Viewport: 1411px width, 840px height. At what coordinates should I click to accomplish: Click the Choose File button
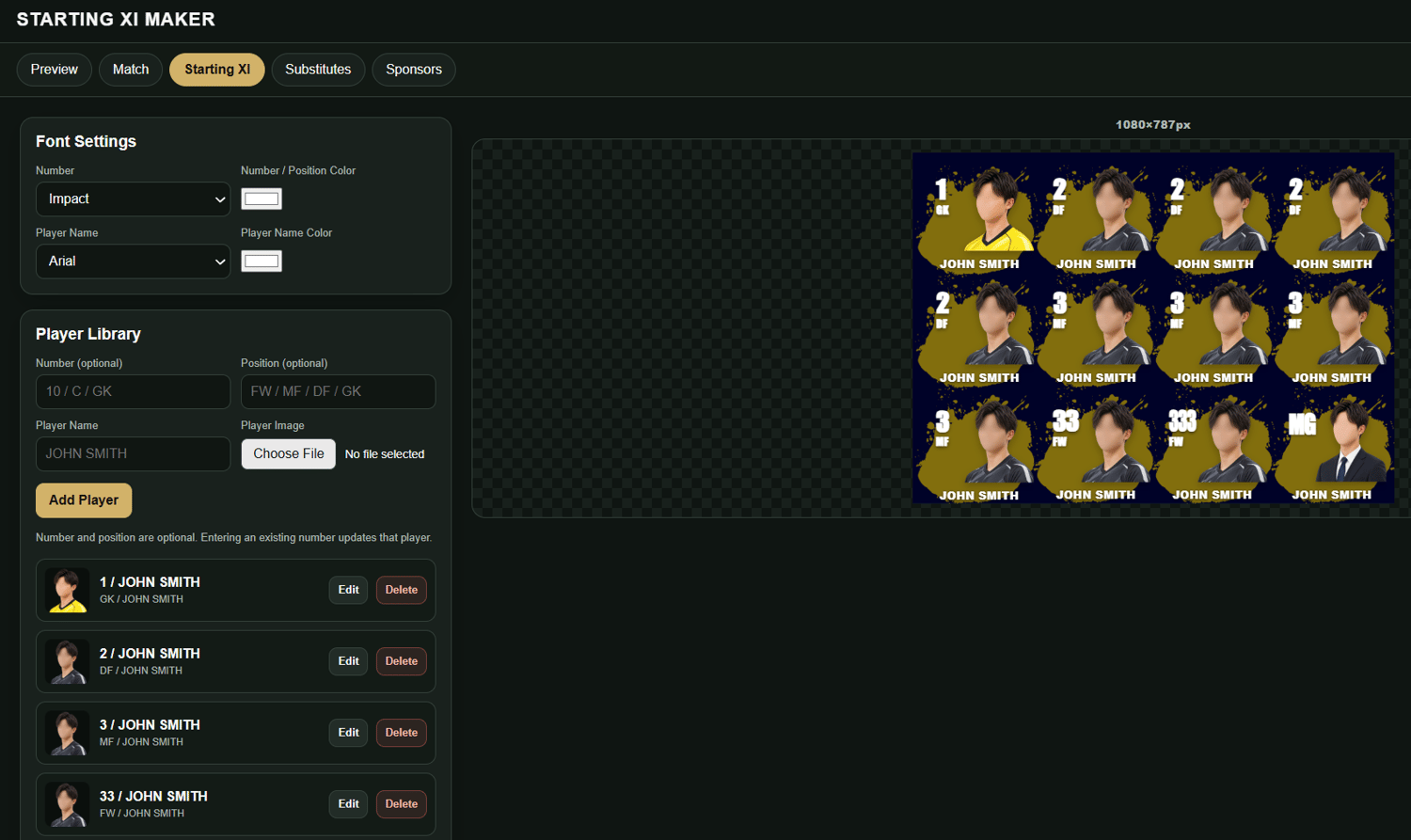pyautogui.click(x=289, y=453)
